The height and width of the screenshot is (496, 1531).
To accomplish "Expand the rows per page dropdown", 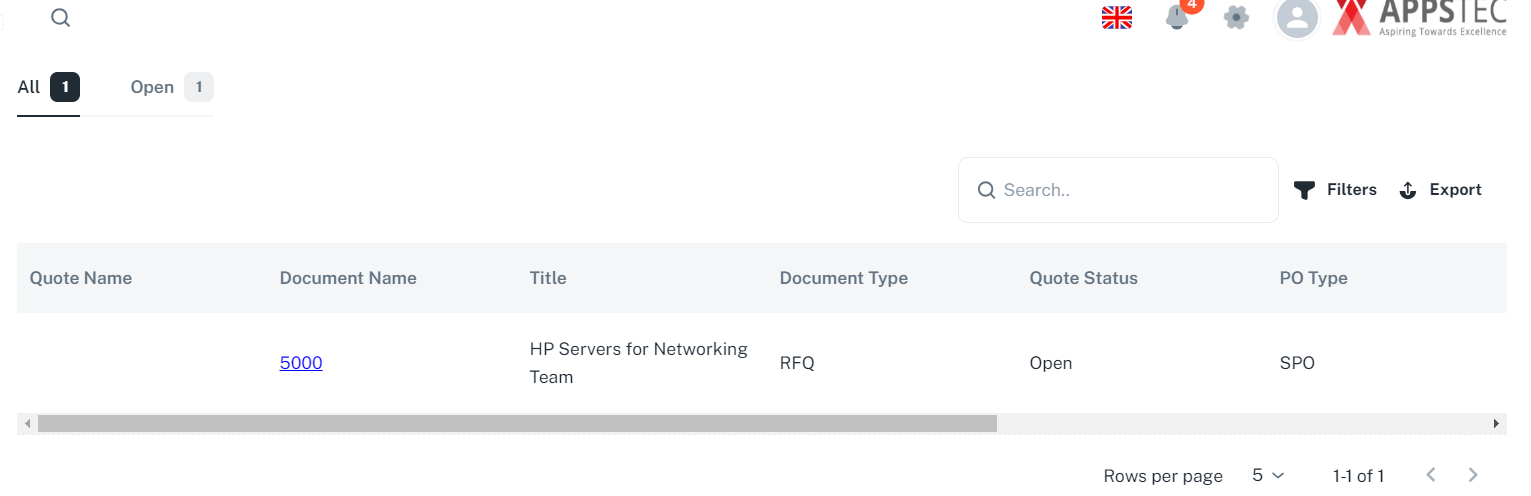I will pyautogui.click(x=1268, y=476).
